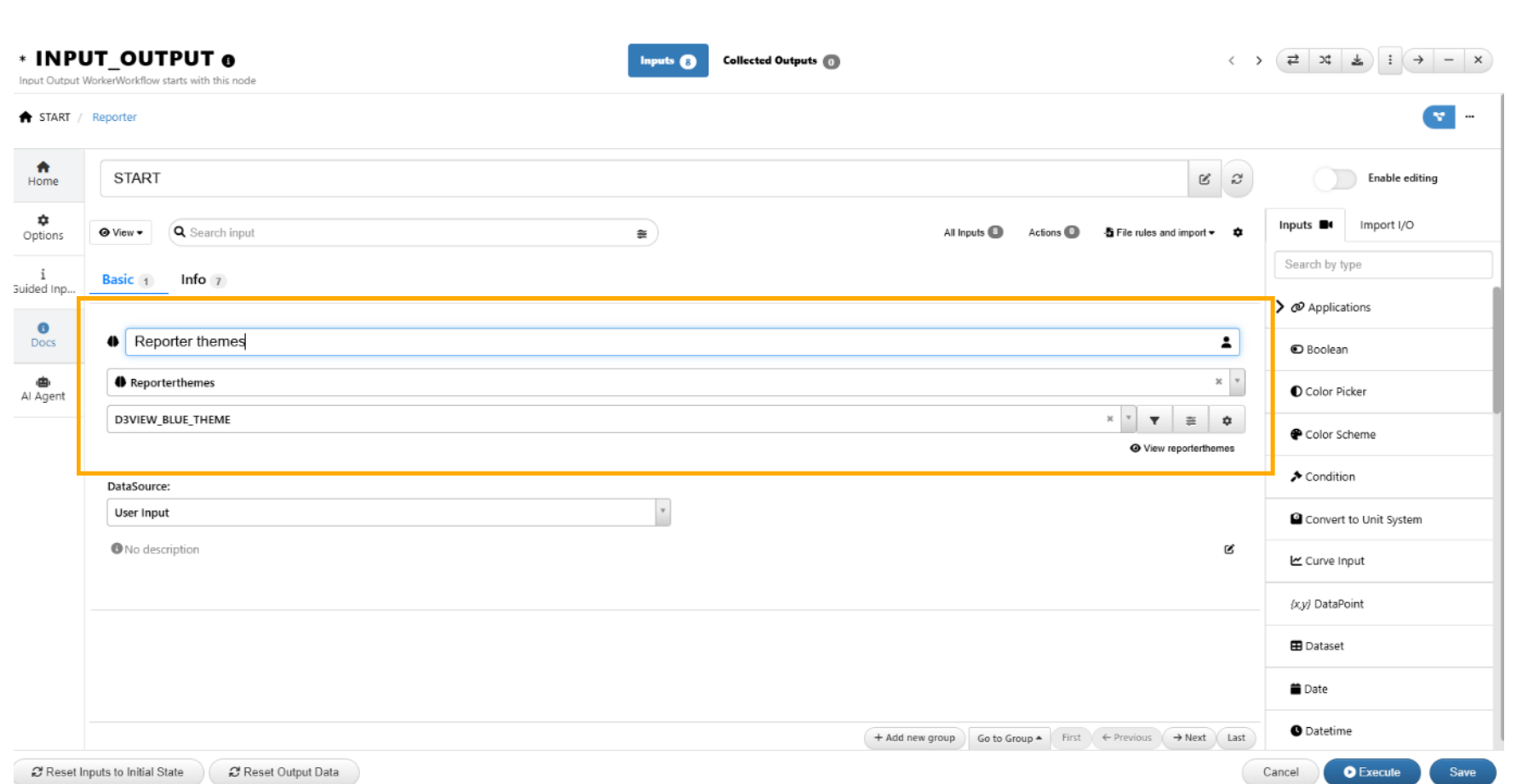Click the blue workflow diagram icon

pyautogui.click(x=1438, y=117)
